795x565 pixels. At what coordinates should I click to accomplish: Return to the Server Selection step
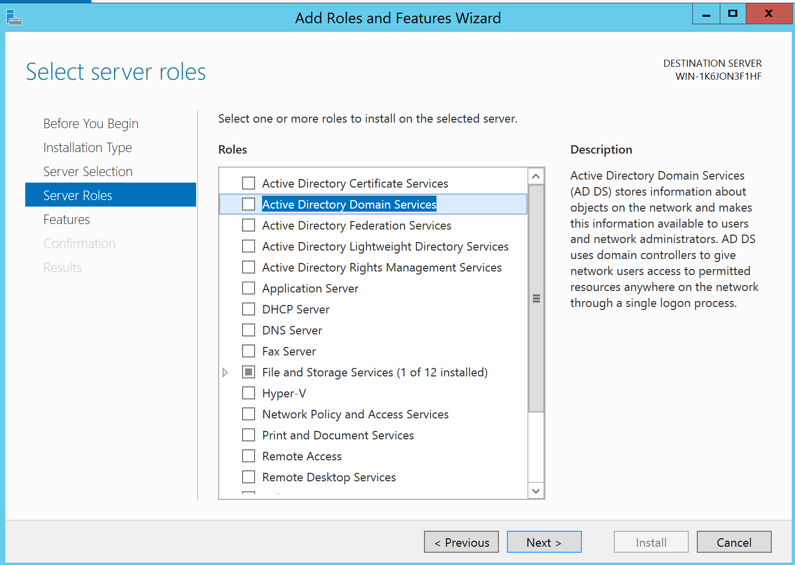tap(87, 171)
